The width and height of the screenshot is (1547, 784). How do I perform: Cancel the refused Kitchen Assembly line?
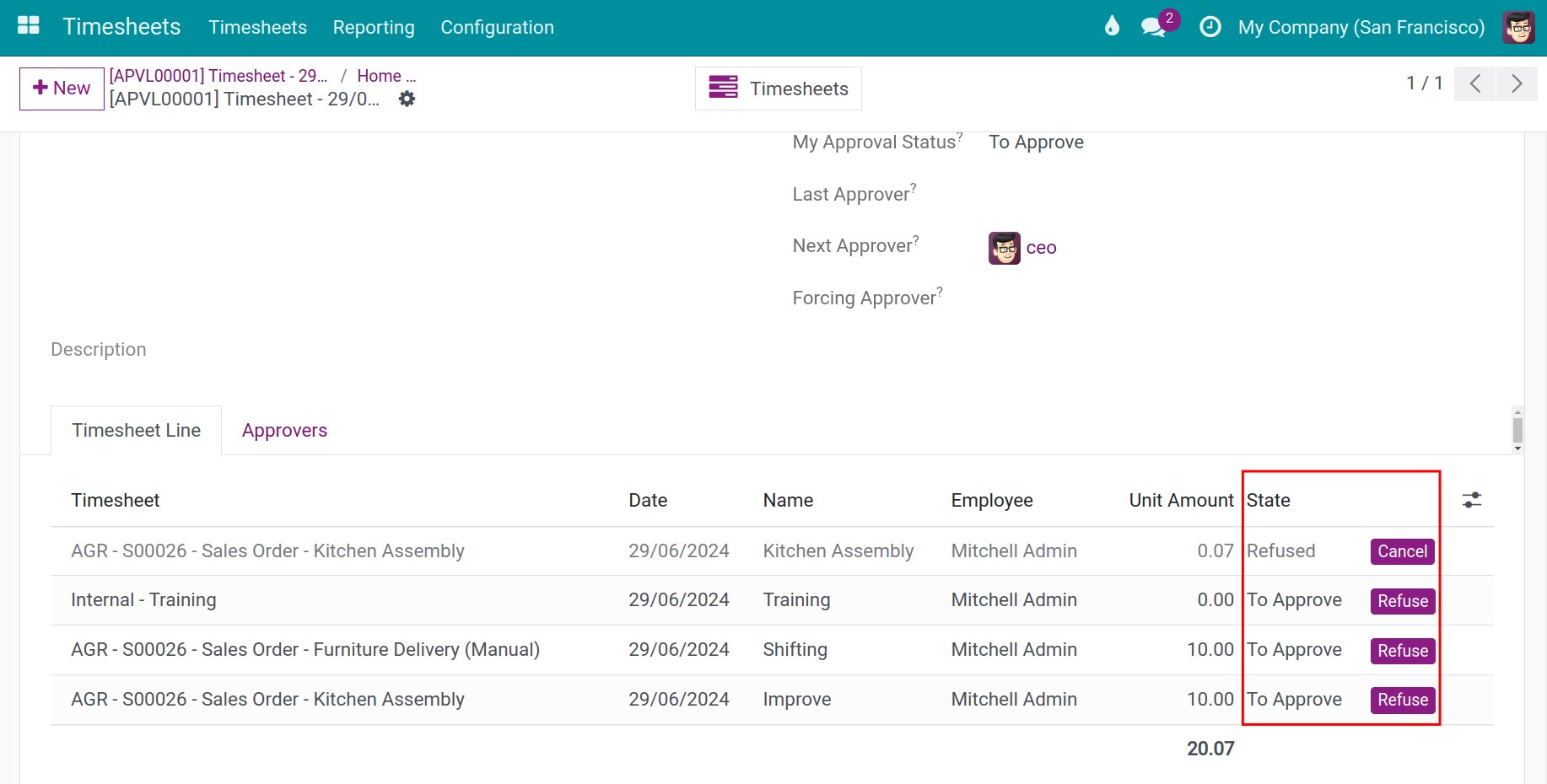pyautogui.click(x=1402, y=551)
